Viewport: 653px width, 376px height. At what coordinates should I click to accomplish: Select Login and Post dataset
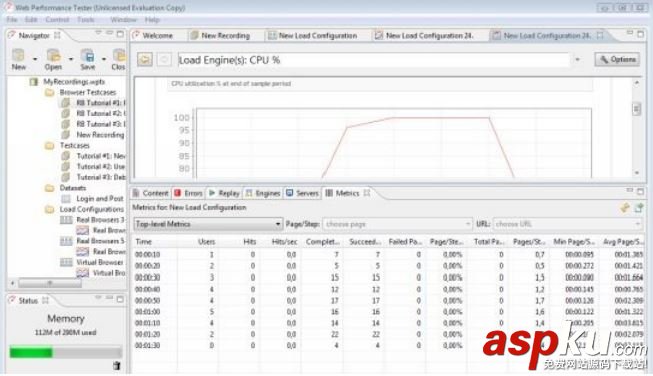click(x=100, y=199)
